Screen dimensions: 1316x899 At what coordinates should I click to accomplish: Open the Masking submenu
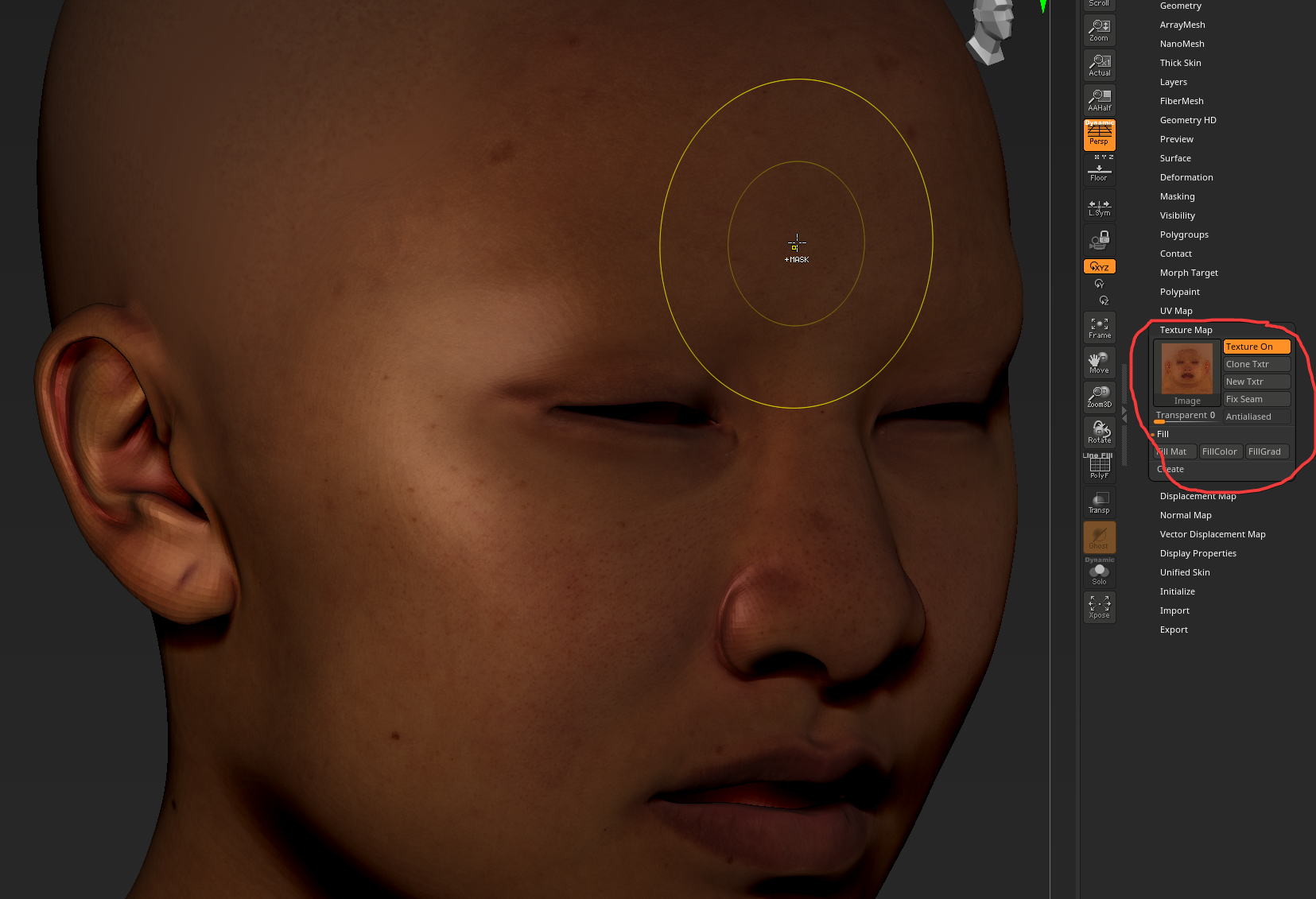pos(1177,196)
